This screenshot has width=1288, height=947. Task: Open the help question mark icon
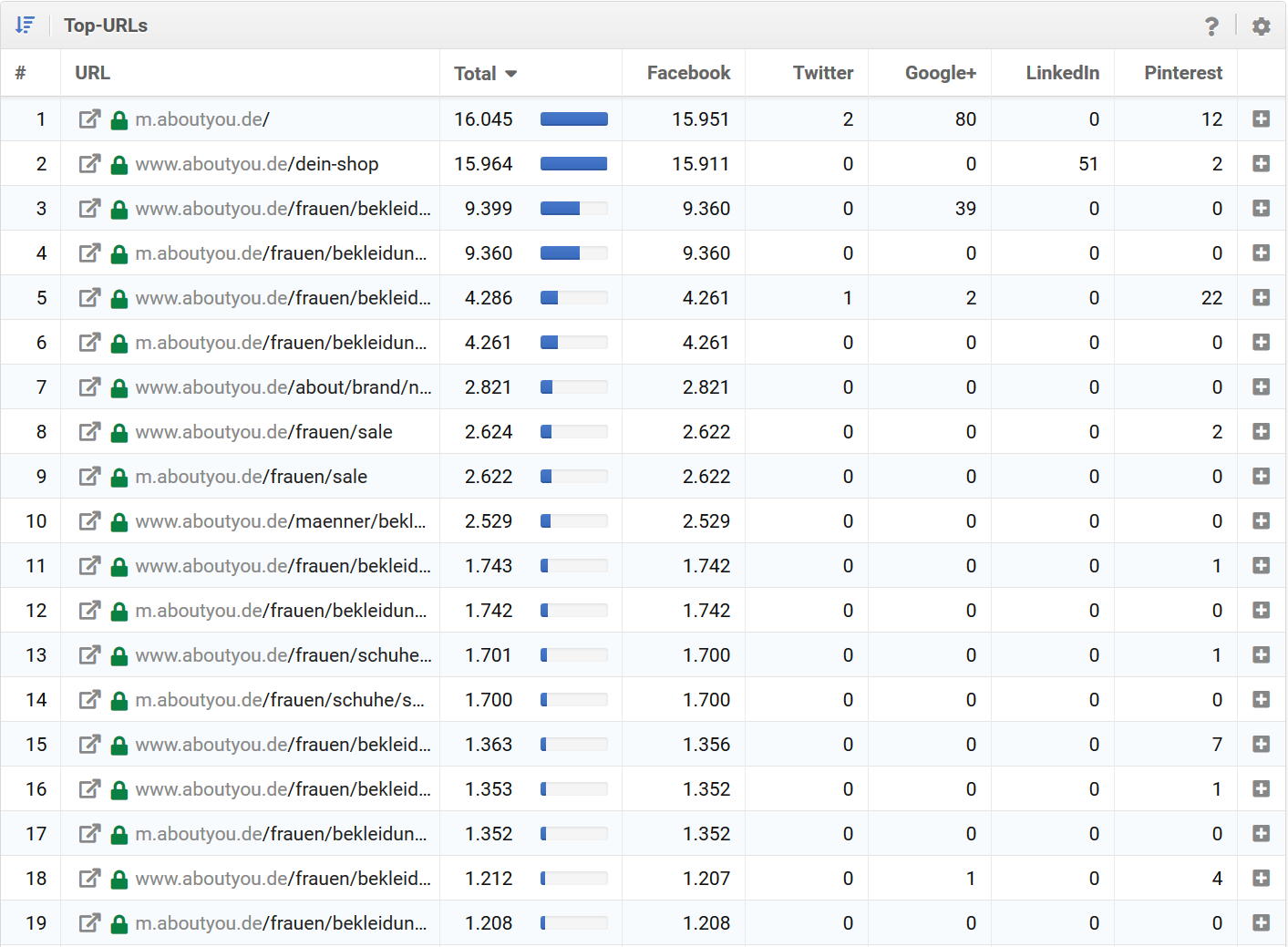1211,26
